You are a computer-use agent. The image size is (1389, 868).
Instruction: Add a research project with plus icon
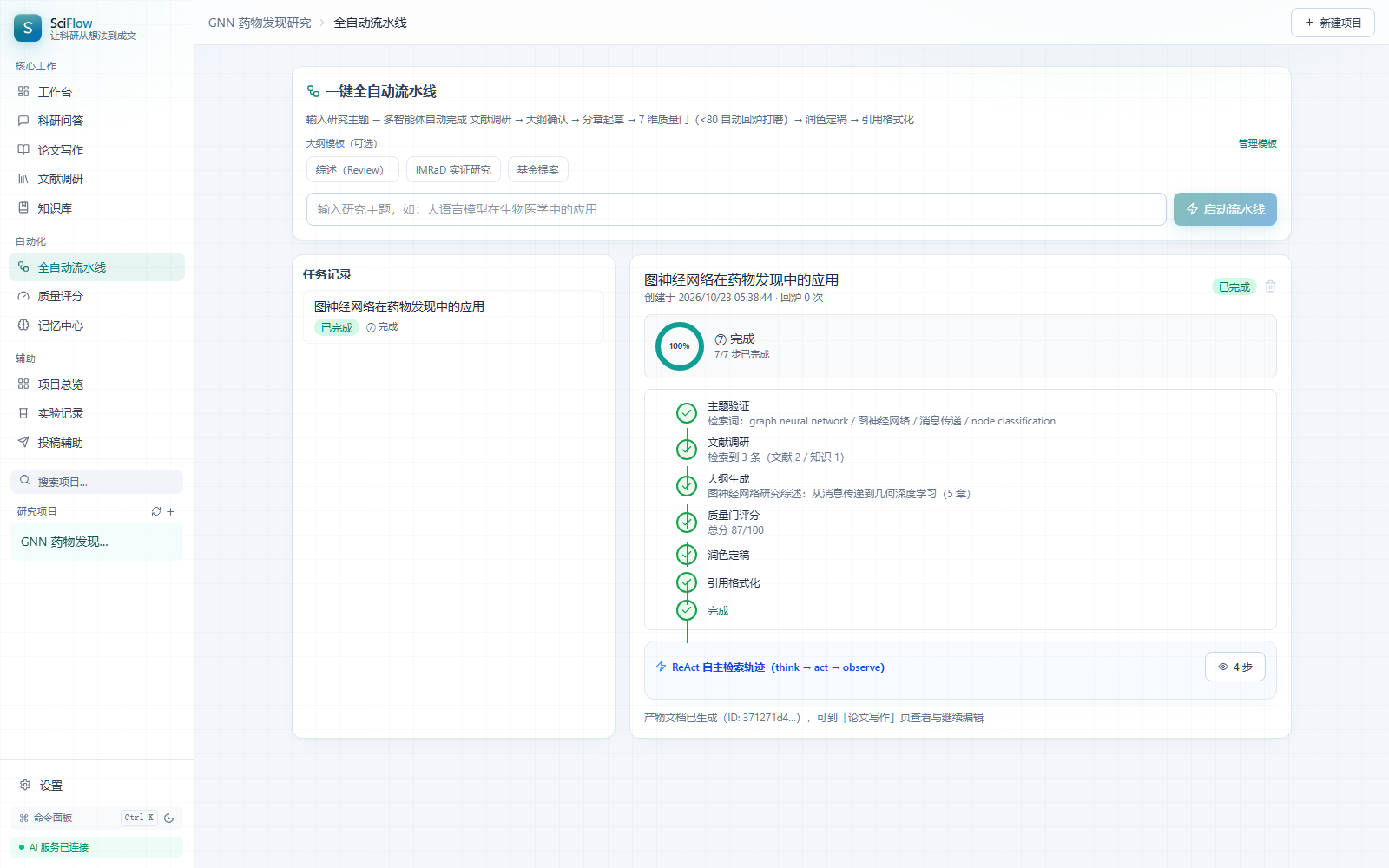click(171, 511)
